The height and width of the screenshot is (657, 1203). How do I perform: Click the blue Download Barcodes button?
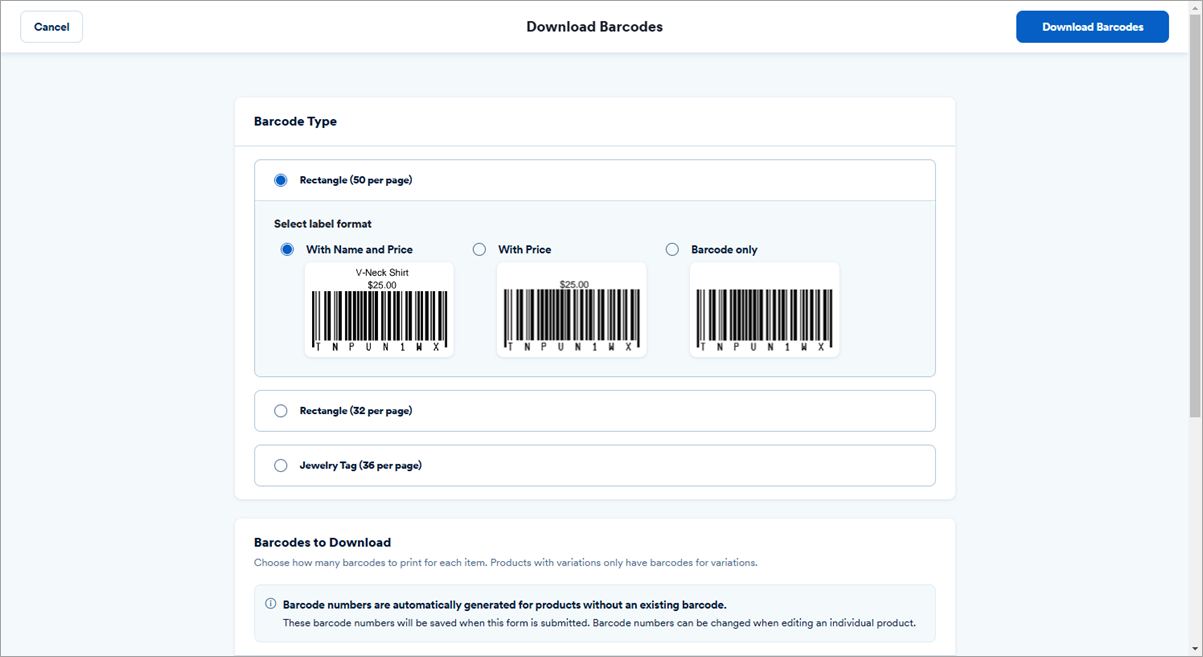click(x=1092, y=26)
